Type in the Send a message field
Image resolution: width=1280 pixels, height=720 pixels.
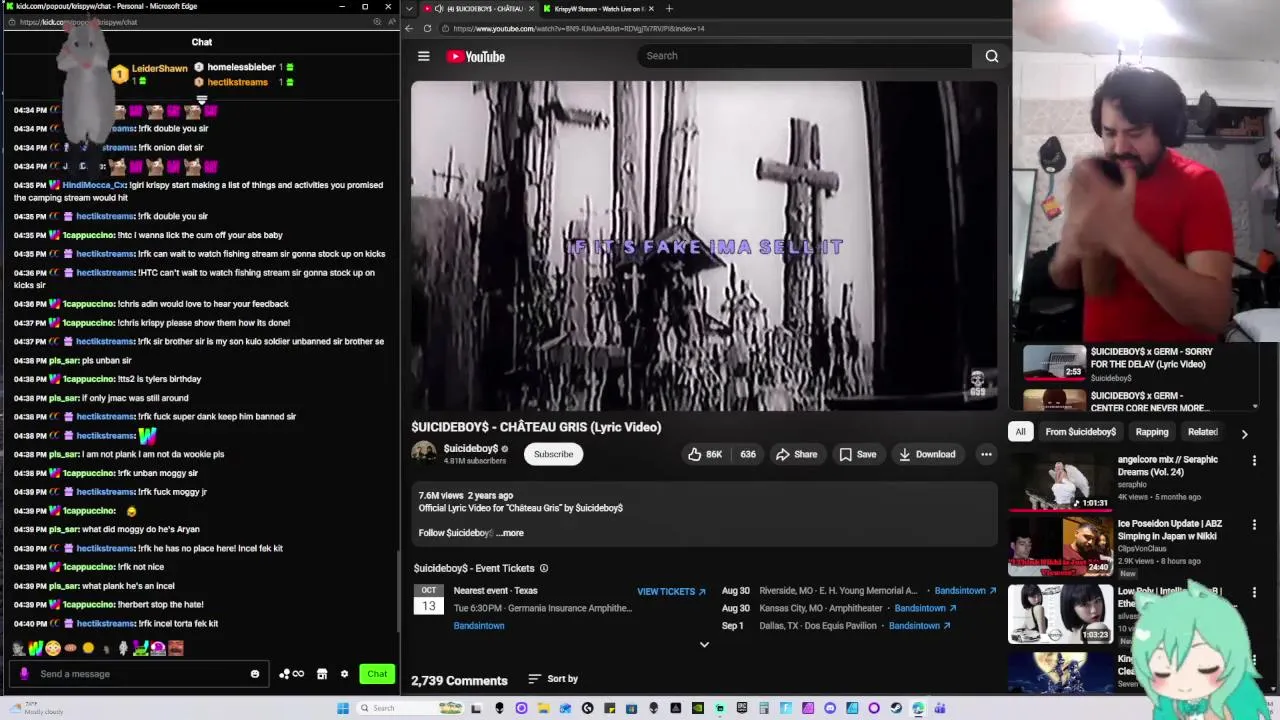tap(140, 674)
